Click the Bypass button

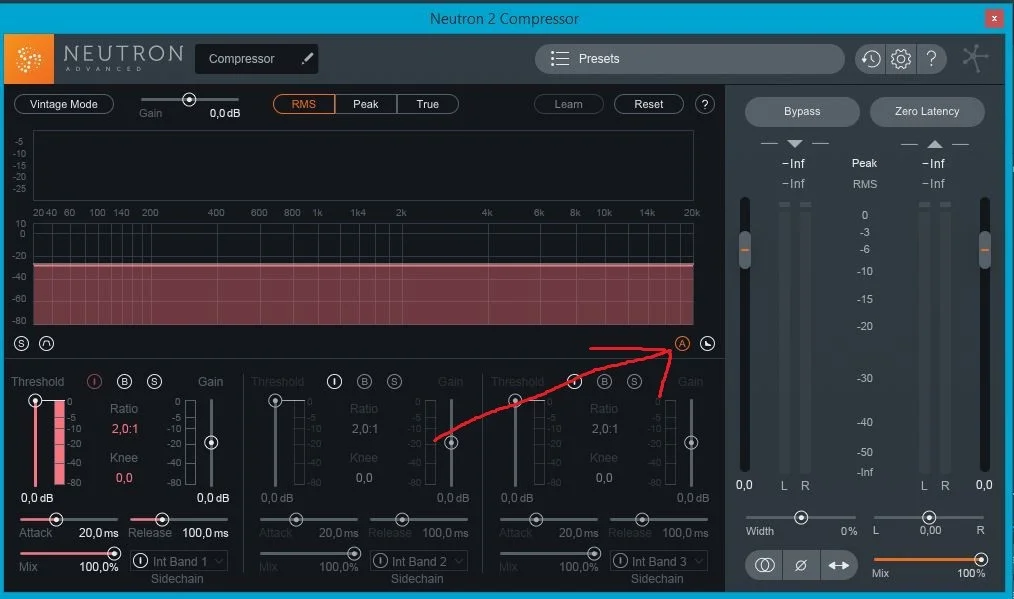coord(802,111)
